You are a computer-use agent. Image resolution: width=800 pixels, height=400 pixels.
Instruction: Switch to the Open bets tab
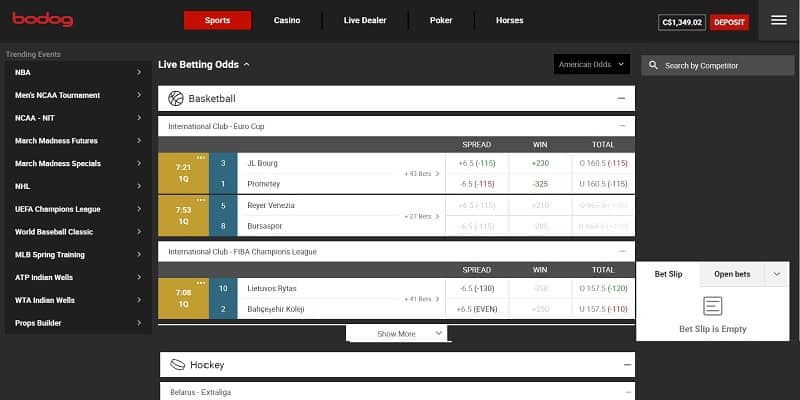click(x=732, y=274)
